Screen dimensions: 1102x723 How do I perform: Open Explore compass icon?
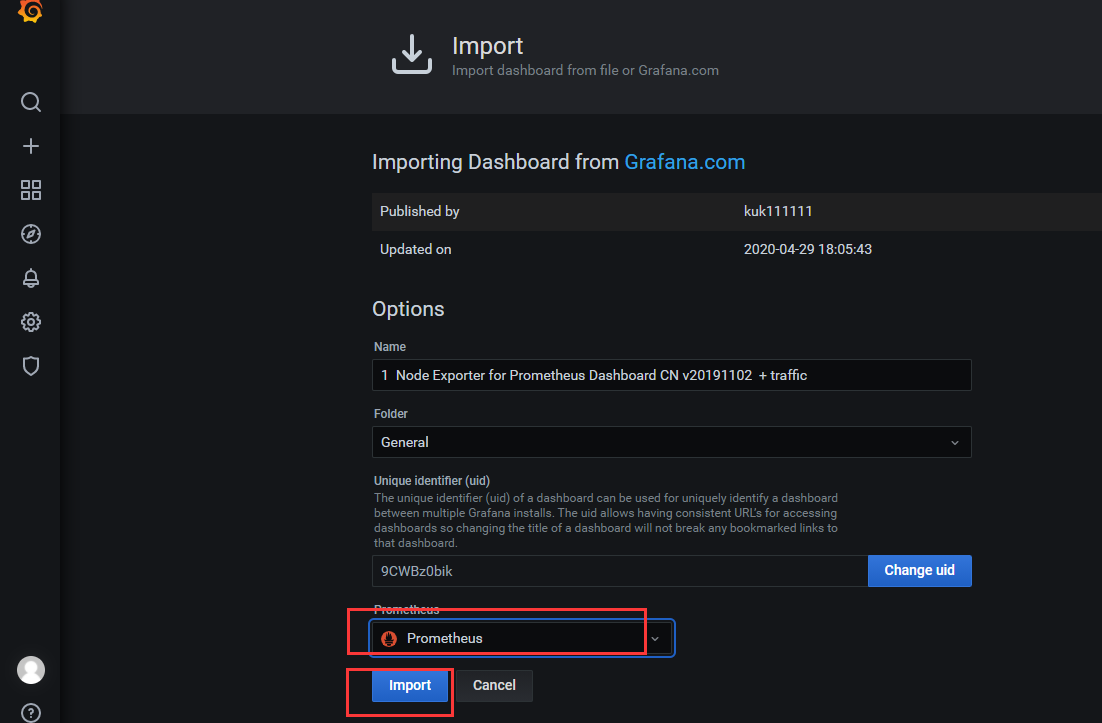[30, 234]
